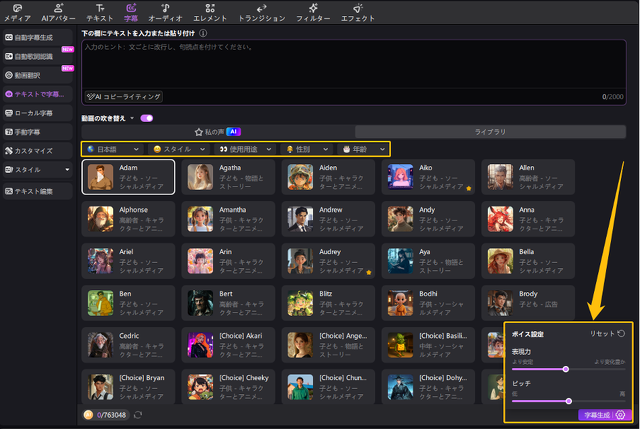
Task: Adjust the 表現力 slider handle
Action: [x=566, y=369]
